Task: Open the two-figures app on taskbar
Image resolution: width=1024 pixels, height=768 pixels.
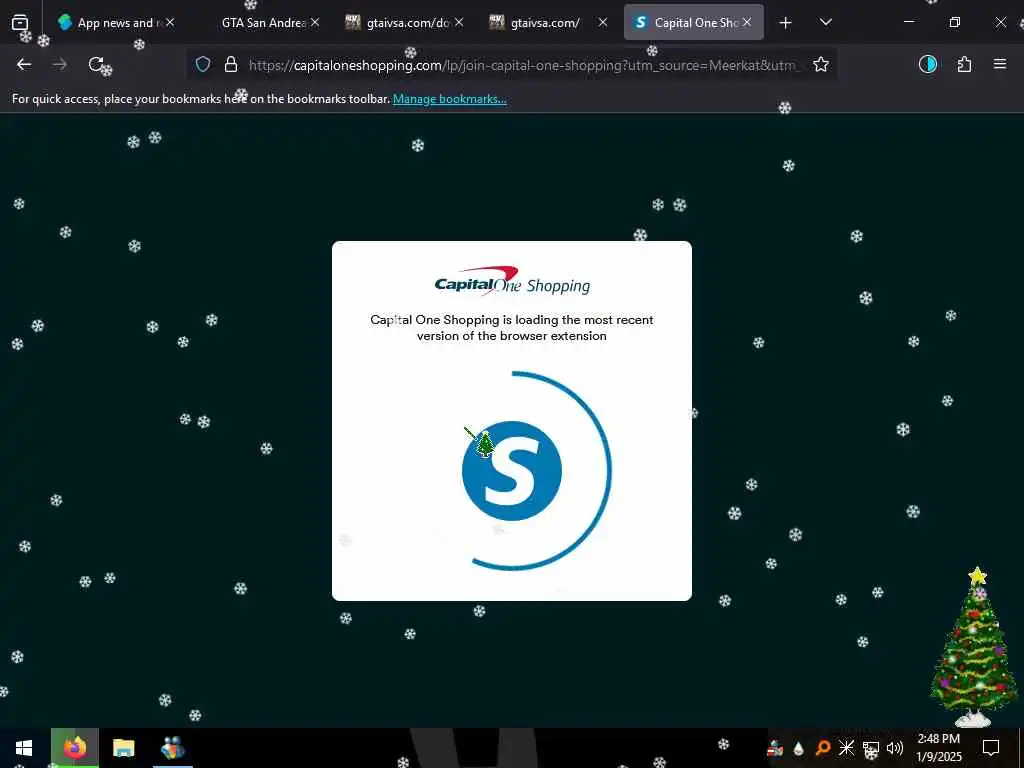Action: 173,748
